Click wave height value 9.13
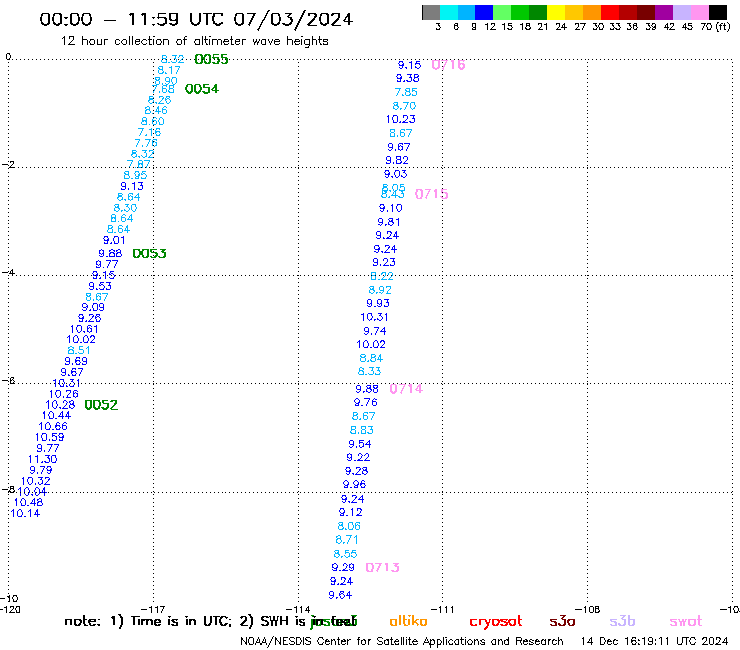 click(x=132, y=186)
